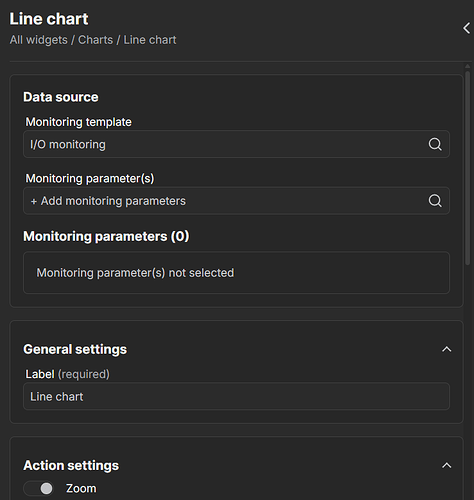Click the Zoom label text
474x500 pixels.
tap(81, 489)
